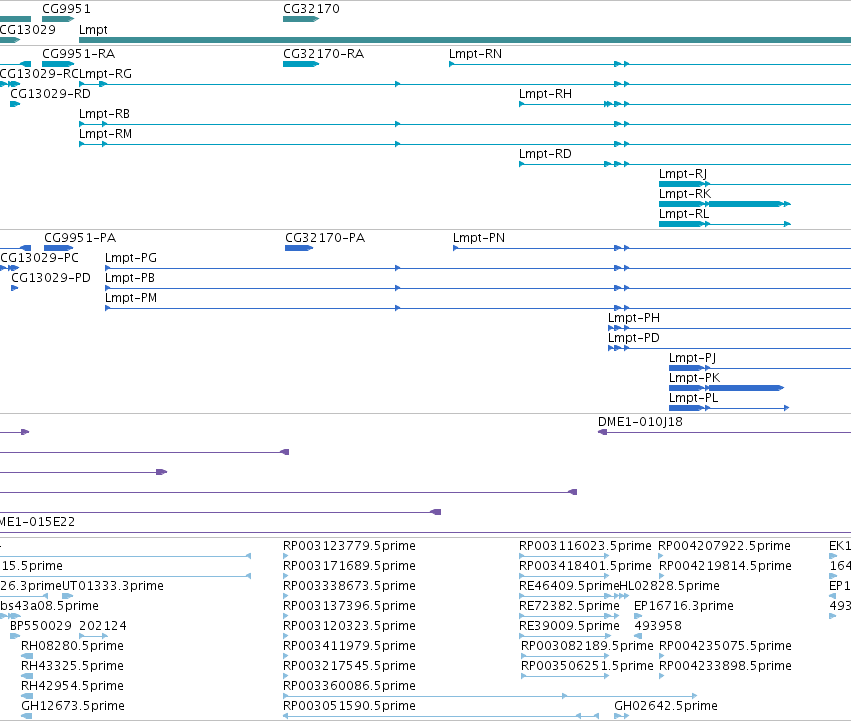Click the Lmpt-PK protein label

694,378
